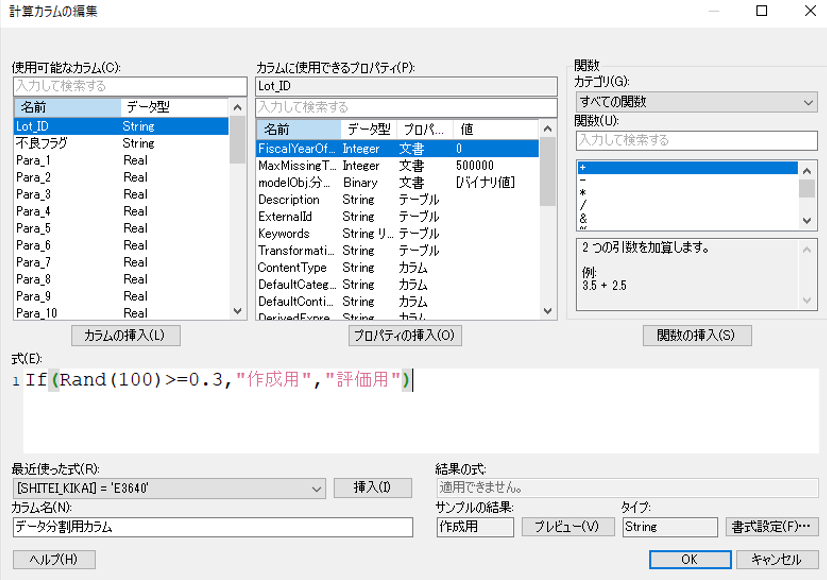
Task: Focus the 使用可能なカラム search box
Action: [128, 86]
